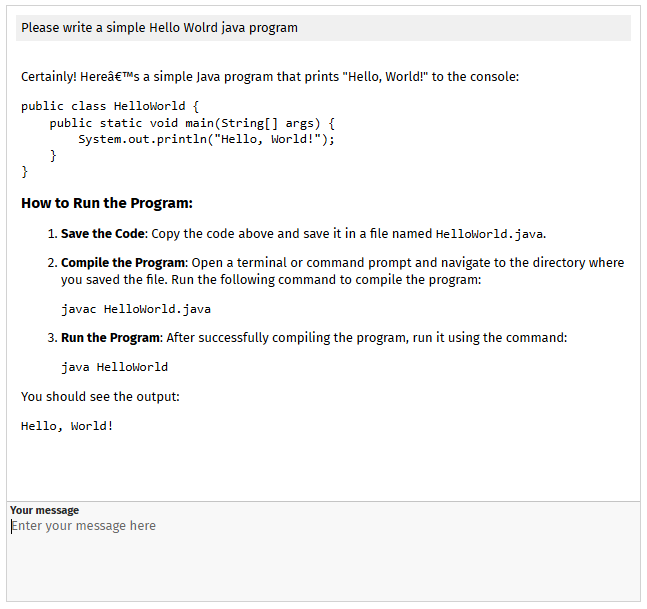Click the 'You should see the output' text
Image resolution: width=647 pixels, height=609 pixels.
click(100, 396)
